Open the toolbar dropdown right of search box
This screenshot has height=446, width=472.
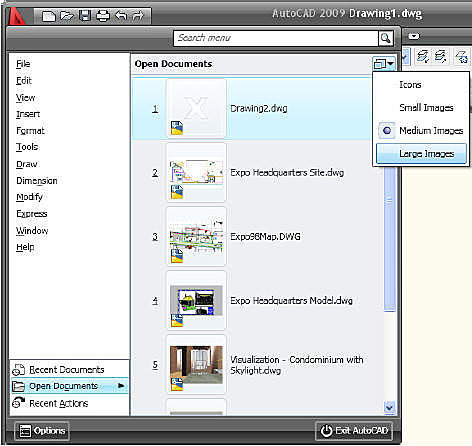(x=414, y=36)
